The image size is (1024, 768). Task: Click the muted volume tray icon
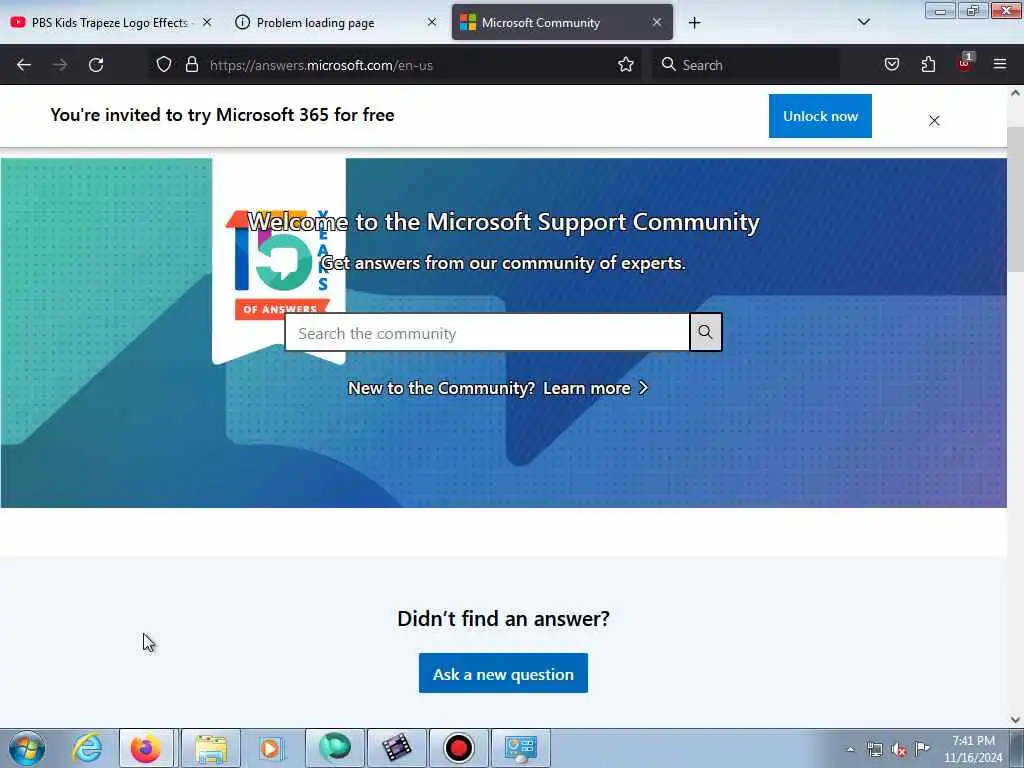pyautogui.click(x=899, y=750)
